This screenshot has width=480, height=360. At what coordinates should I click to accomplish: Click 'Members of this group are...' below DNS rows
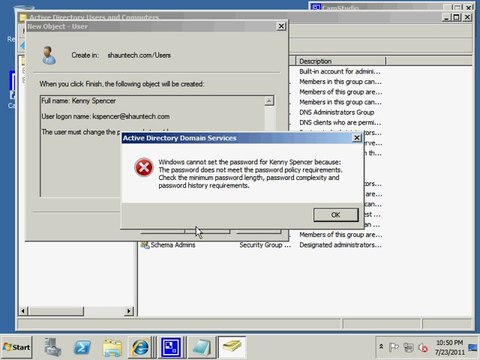[341, 235]
